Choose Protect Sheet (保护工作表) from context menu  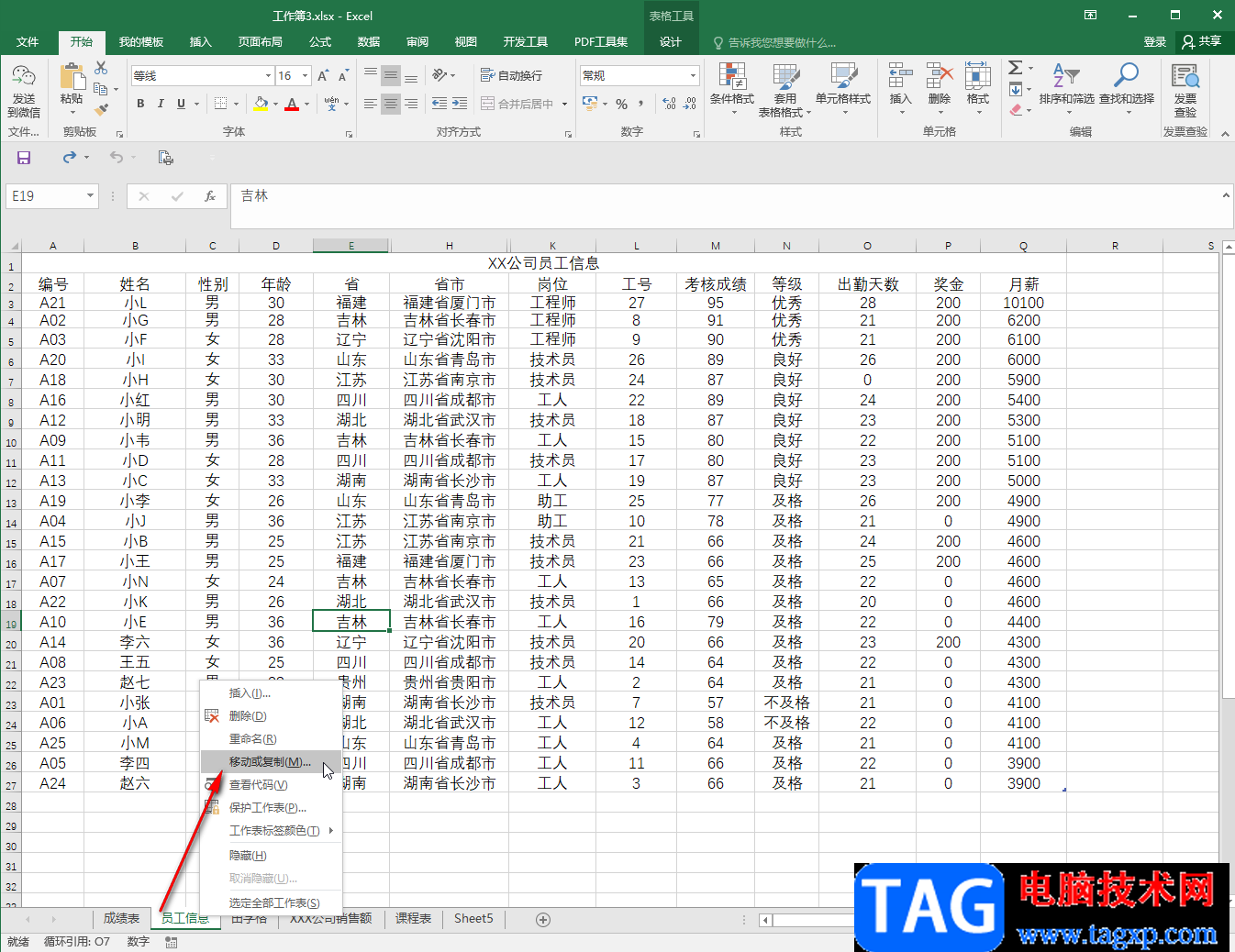(270, 808)
